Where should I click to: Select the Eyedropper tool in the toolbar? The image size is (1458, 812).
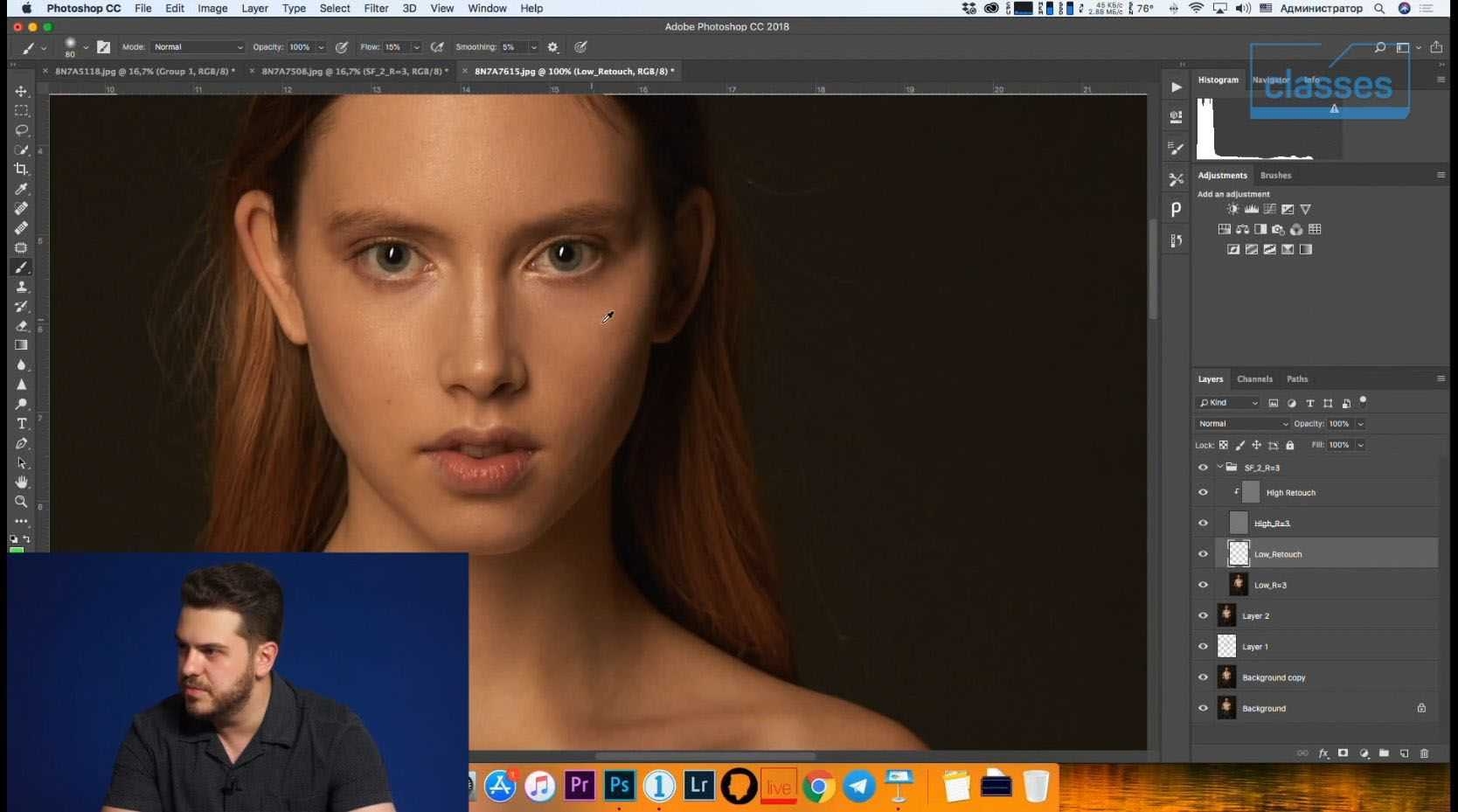coord(21,189)
